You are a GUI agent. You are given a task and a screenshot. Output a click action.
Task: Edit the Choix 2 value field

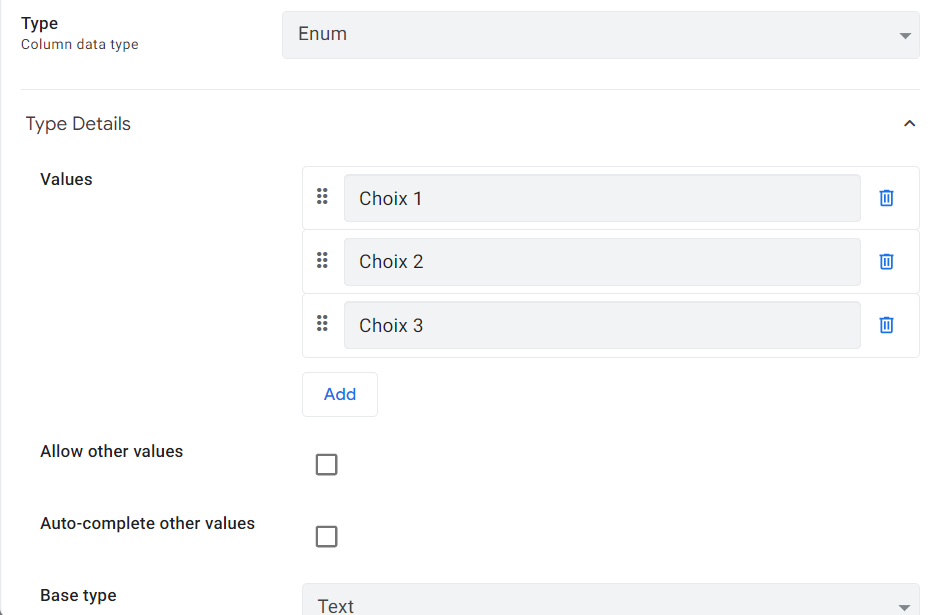[x=602, y=262]
